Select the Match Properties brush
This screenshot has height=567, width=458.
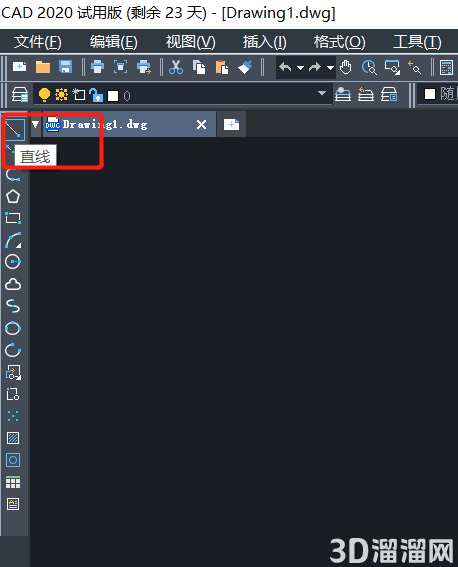point(245,67)
